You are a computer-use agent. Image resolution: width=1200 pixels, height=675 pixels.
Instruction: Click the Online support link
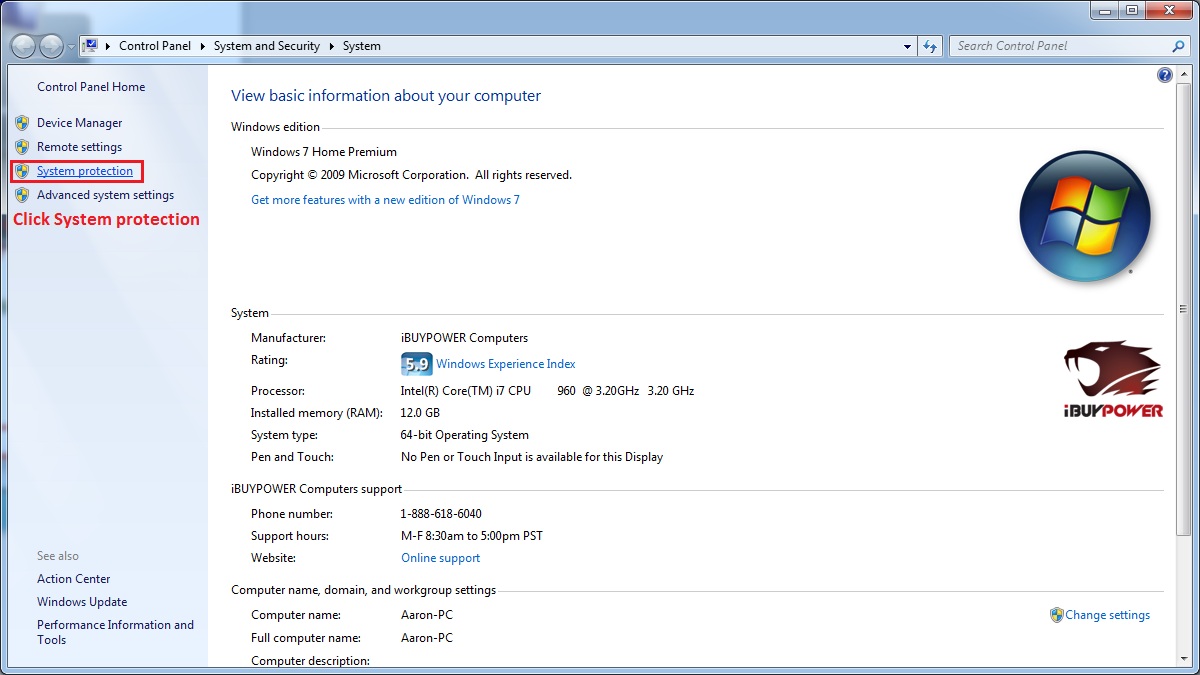440,557
